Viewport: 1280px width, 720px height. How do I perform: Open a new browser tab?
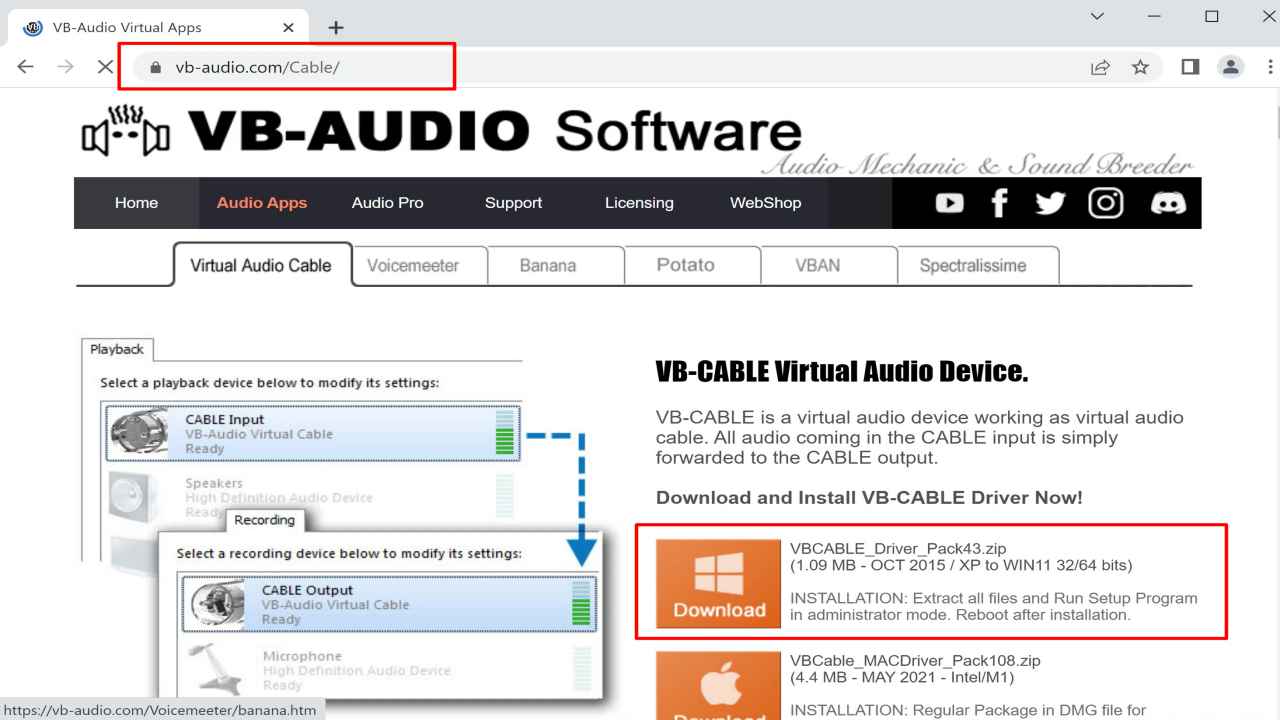pyautogui.click(x=335, y=27)
